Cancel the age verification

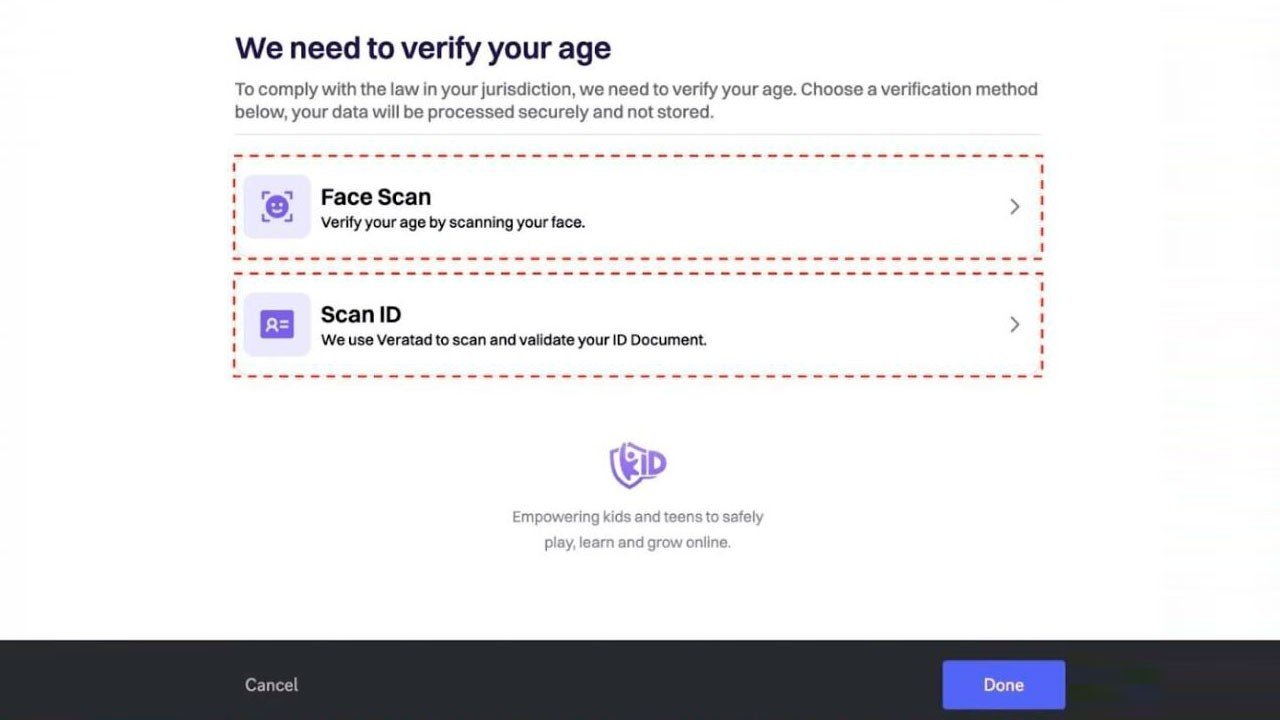(271, 685)
